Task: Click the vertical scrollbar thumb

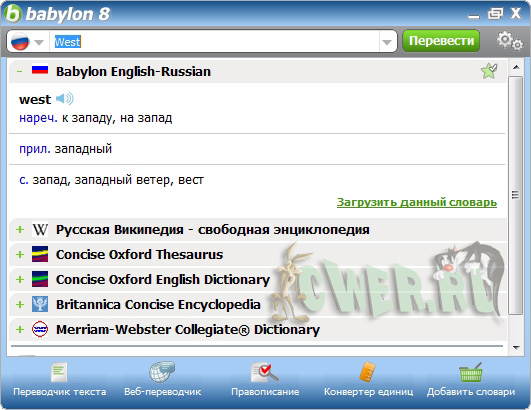Action: click(516, 195)
